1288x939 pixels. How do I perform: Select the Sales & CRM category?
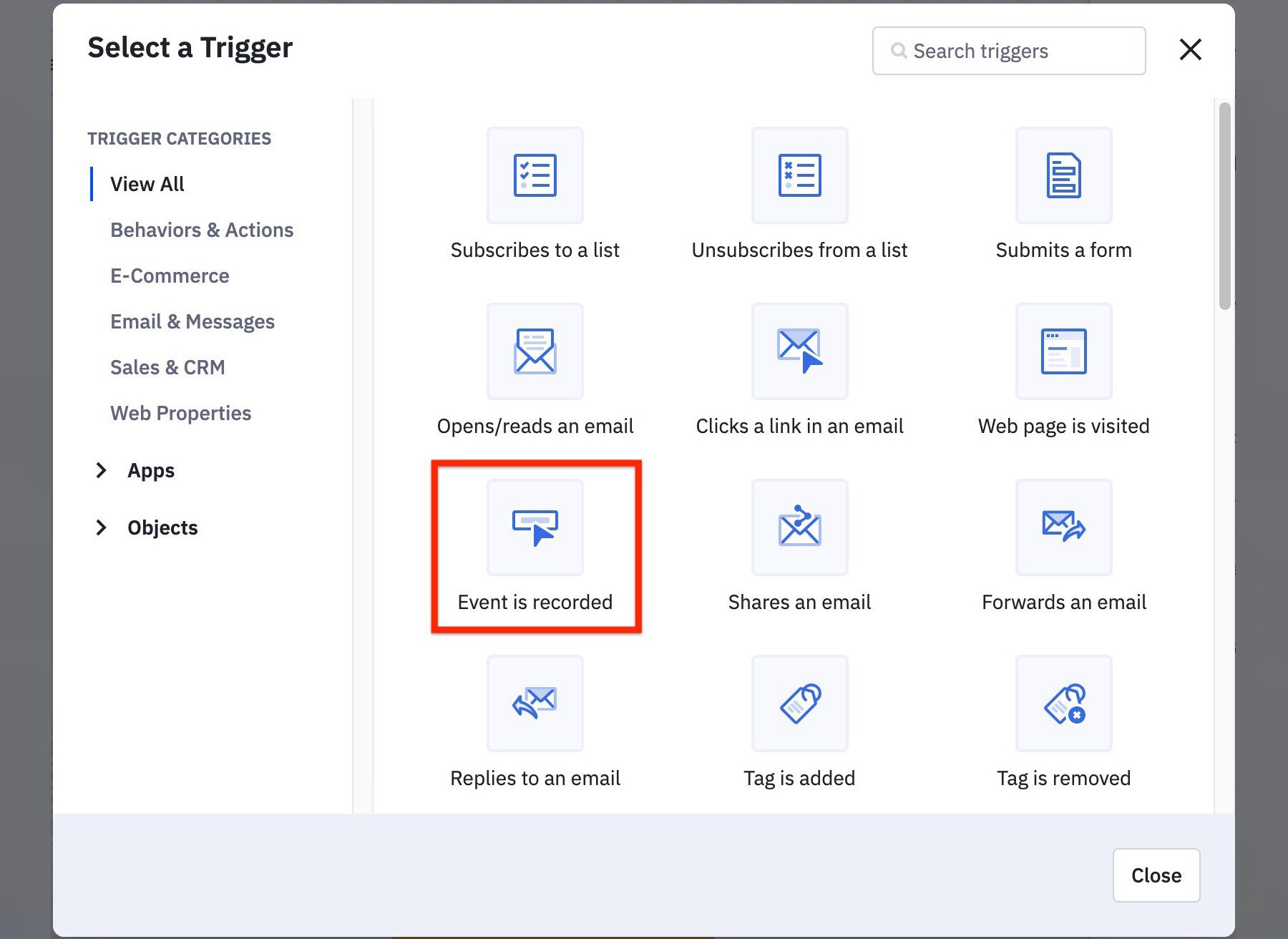pos(167,367)
